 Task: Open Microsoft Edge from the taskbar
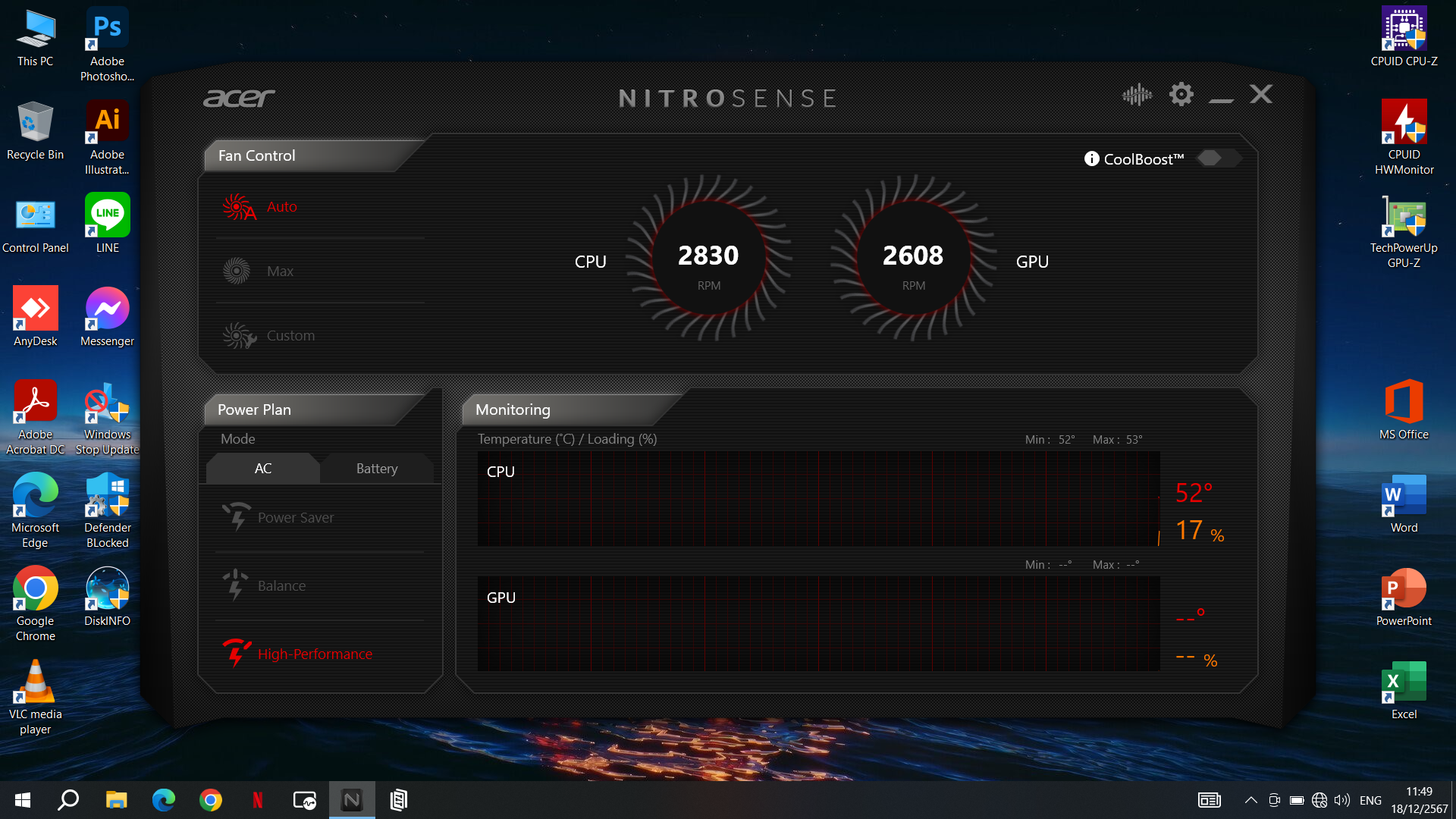tap(163, 800)
